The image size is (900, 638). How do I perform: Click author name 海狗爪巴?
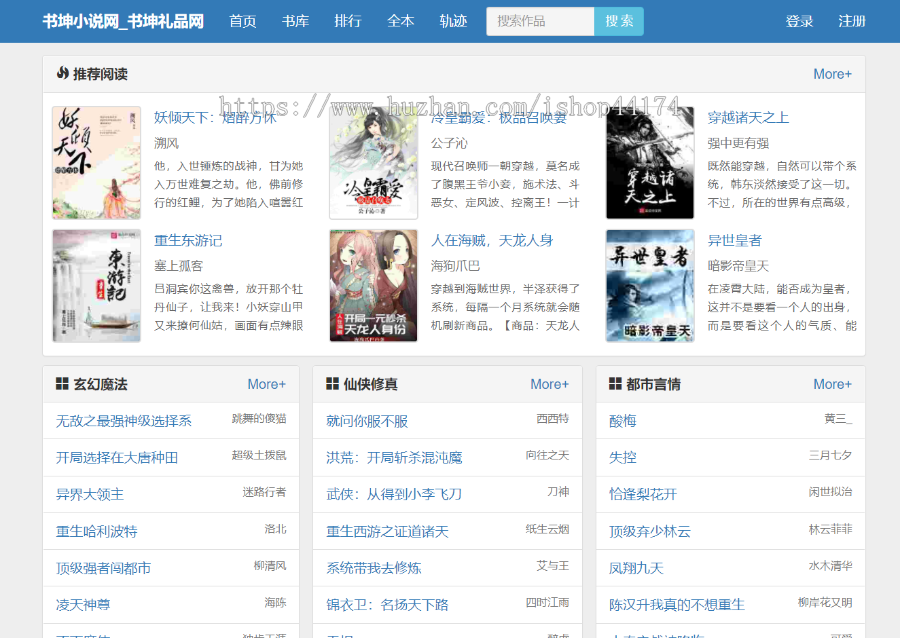pyautogui.click(x=456, y=266)
